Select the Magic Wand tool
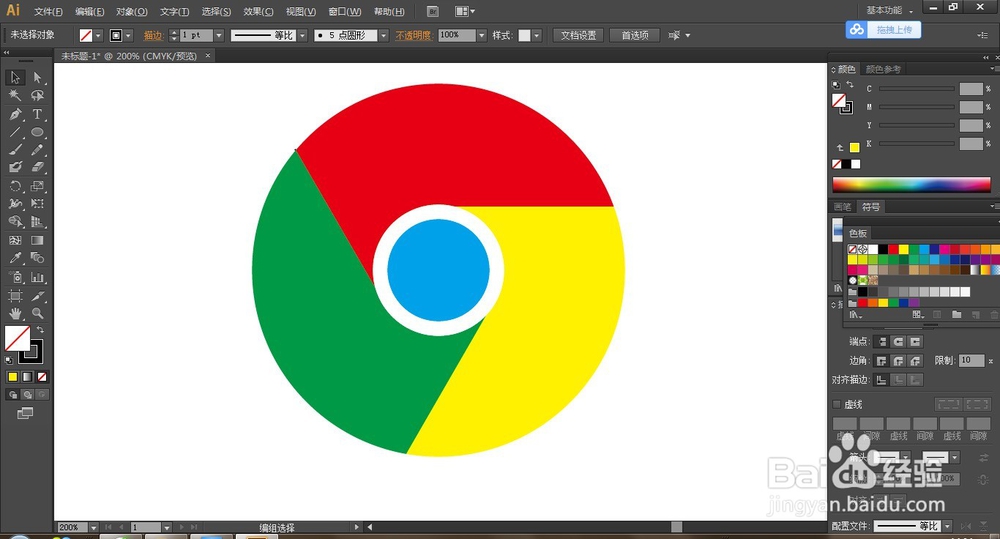This screenshot has height=539, width=1000. tap(15, 96)
